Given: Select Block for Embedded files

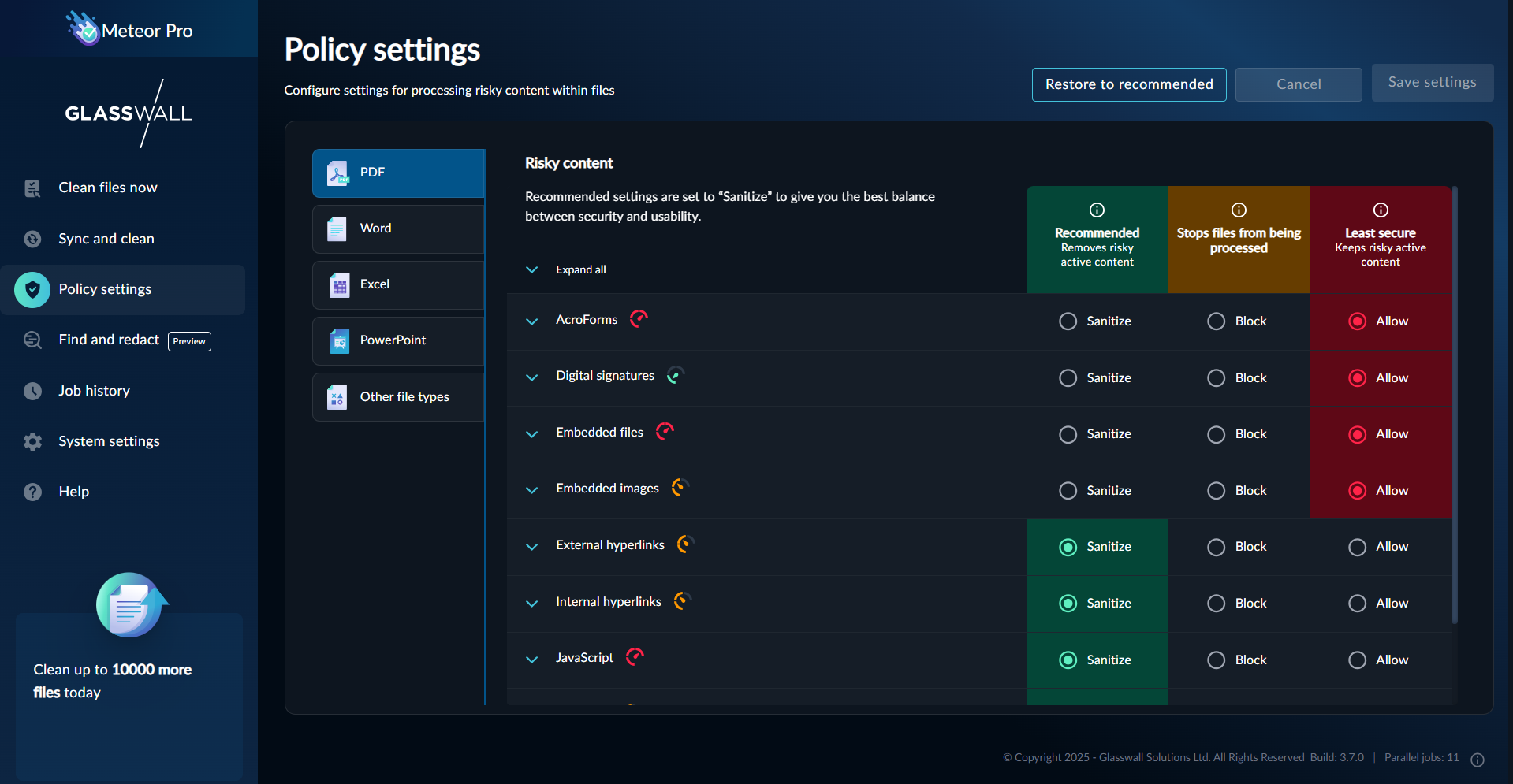Looking at the screenshot, I should pyautogui.click(x=1216, y=435).
